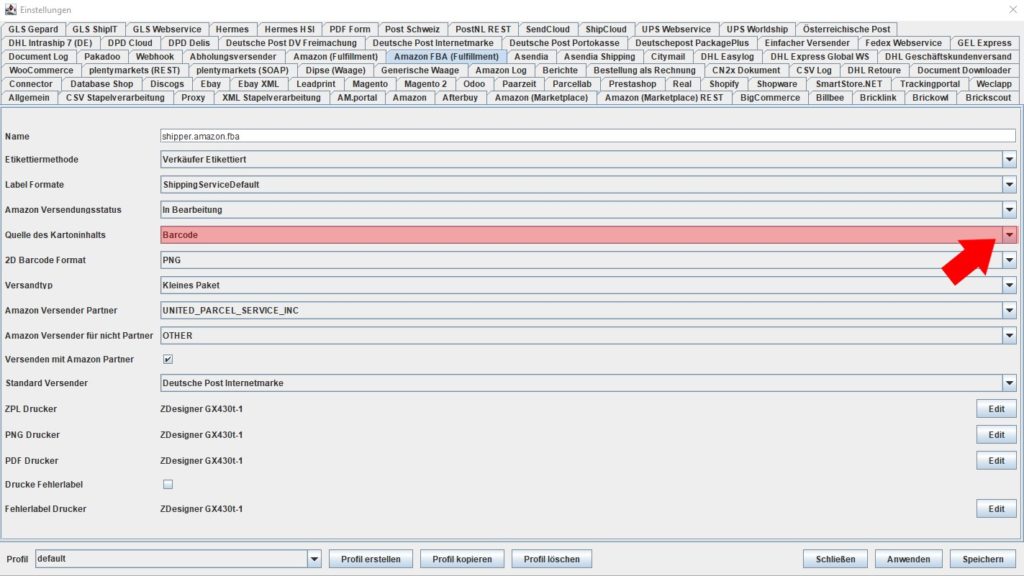Screen dimensions: 1024x576
Task: Open the BigCommerce tab
Action: coord(770,98)
